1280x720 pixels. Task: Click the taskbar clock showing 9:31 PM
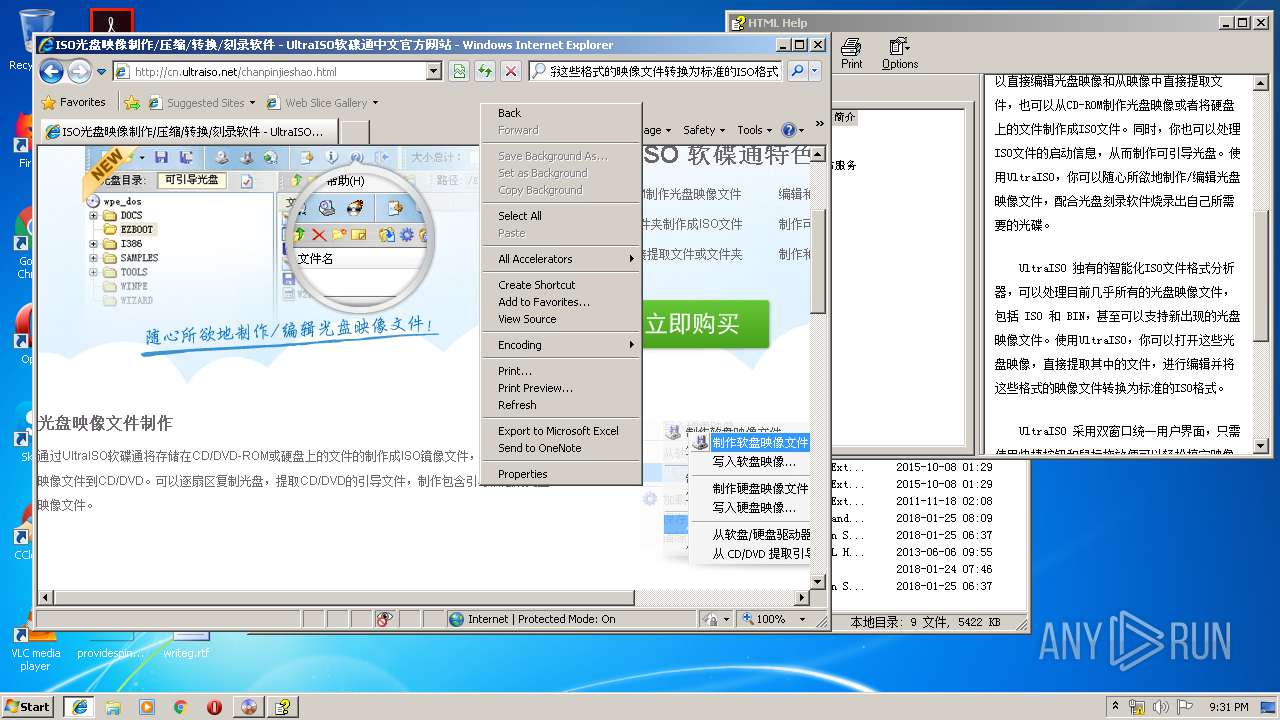[x=1229, y=707]
